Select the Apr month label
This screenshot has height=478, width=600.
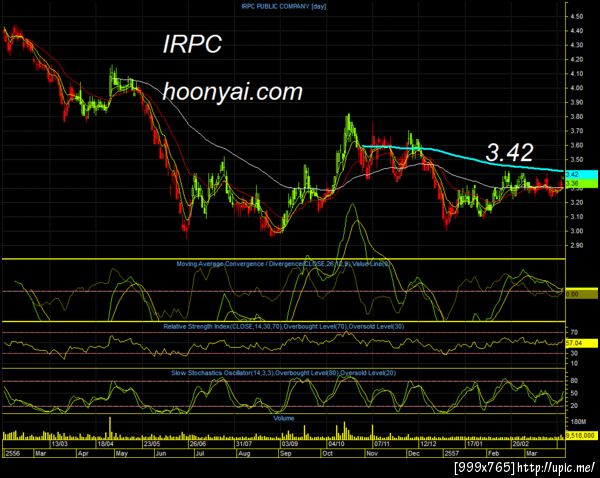(83, 454)
